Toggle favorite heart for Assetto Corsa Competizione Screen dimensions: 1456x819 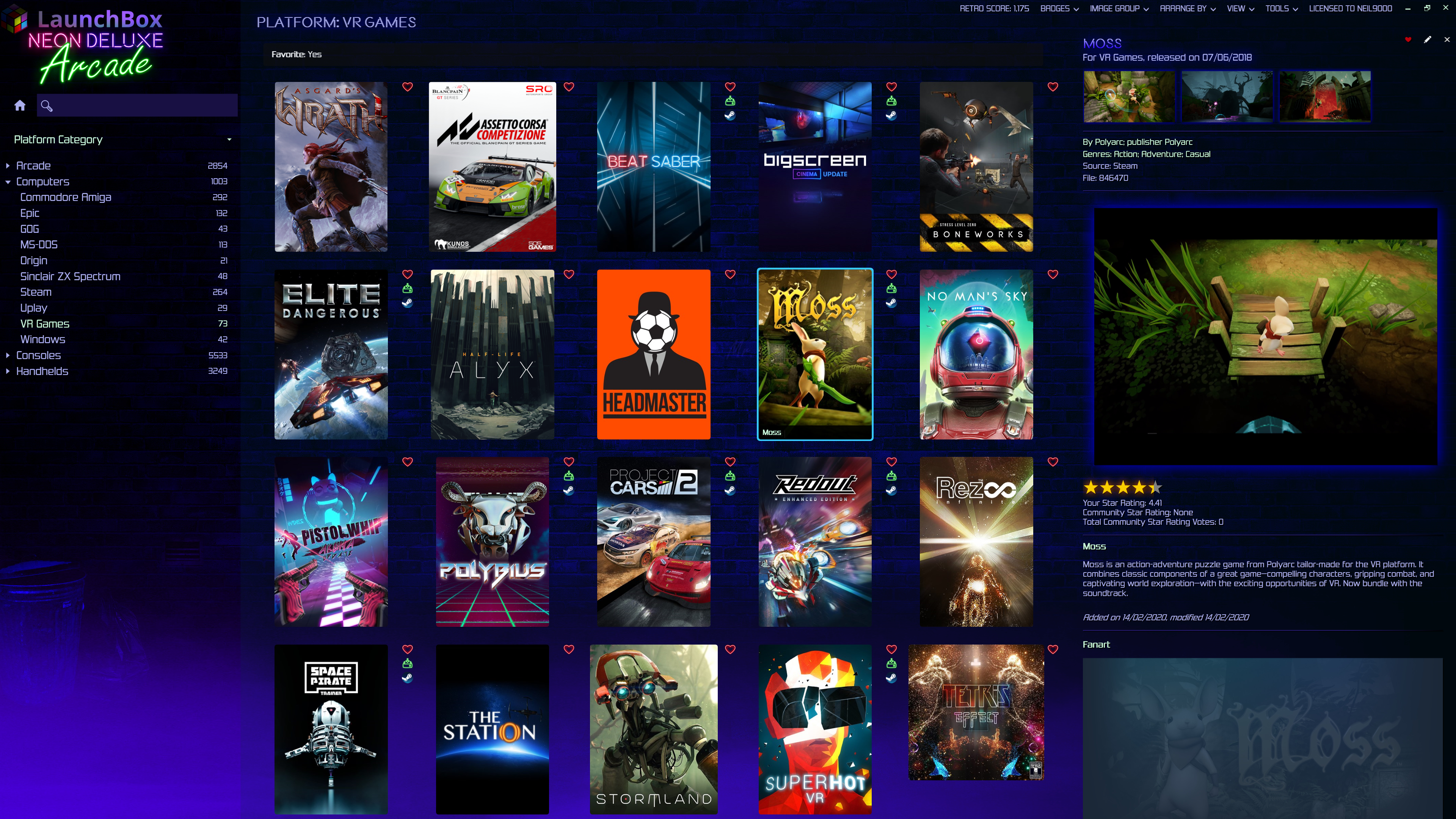click(x=569, y=86)
